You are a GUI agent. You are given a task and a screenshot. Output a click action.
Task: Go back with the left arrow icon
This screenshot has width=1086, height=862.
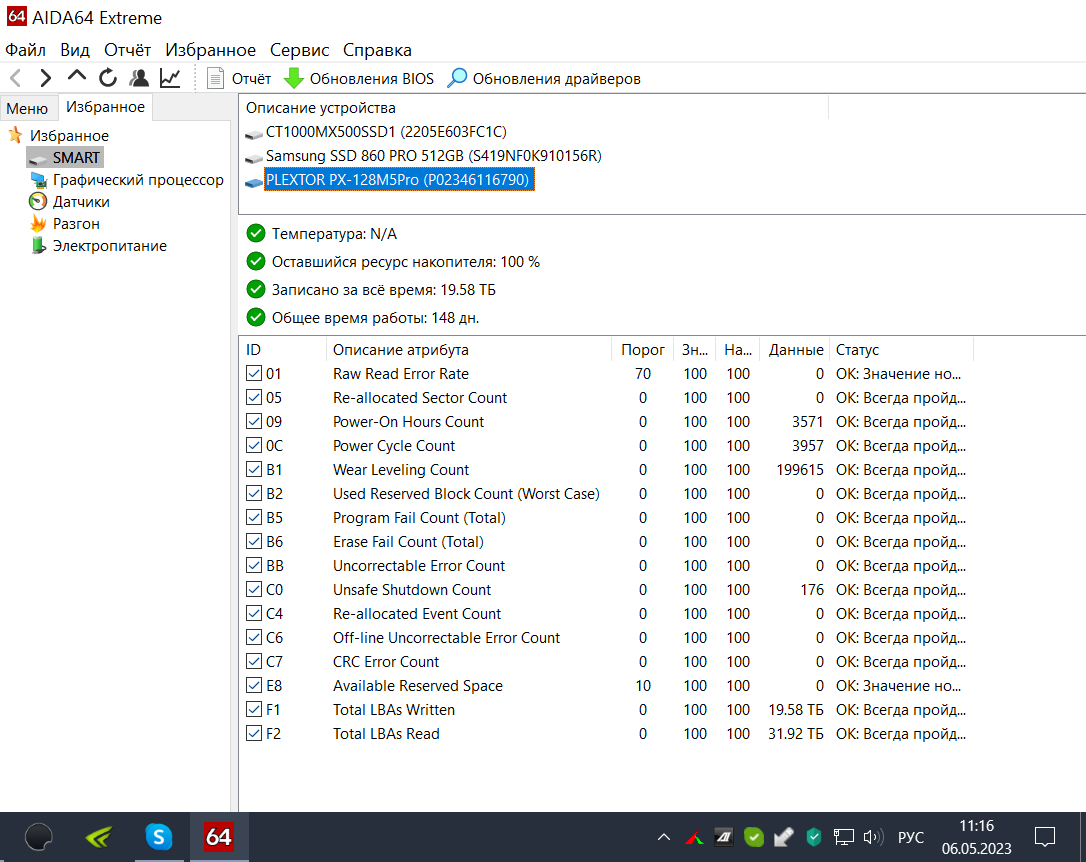click(16, 78)
